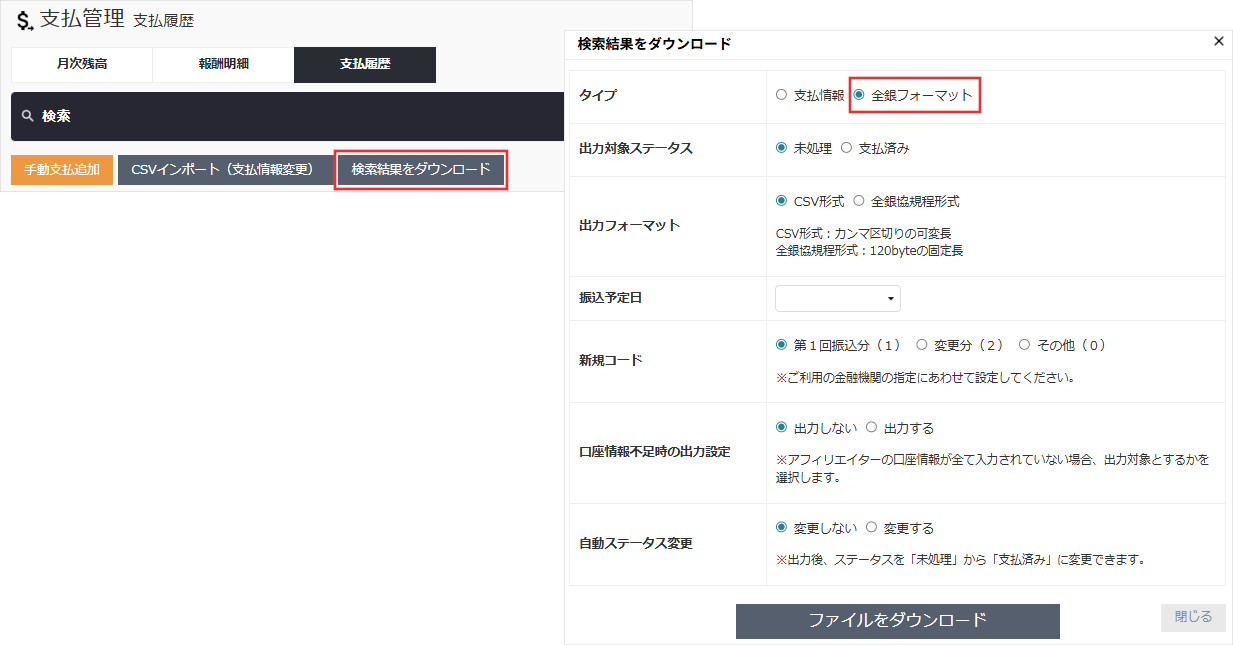Switch to the 報酬明細 tab
Screen dimensions: 1233x645
pyautogui.click(x=222, y=64)
